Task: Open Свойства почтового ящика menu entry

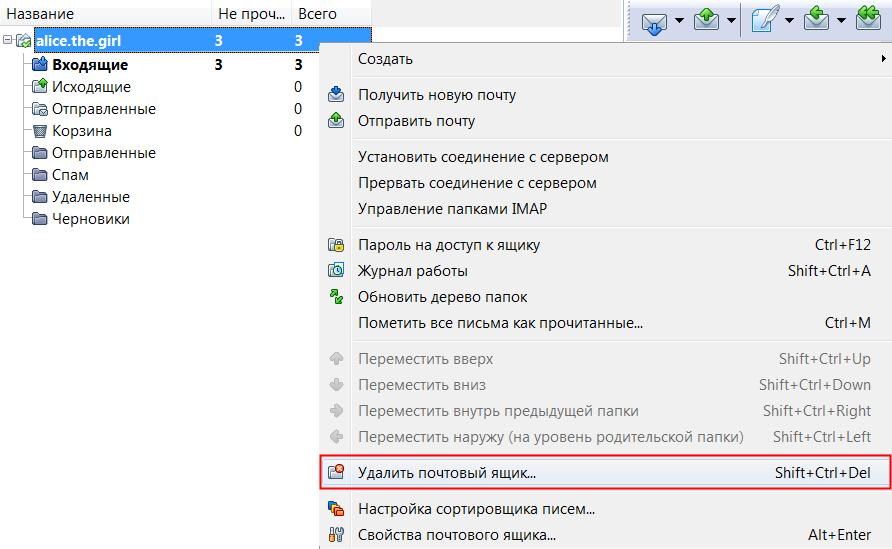Action: [456, 535]
